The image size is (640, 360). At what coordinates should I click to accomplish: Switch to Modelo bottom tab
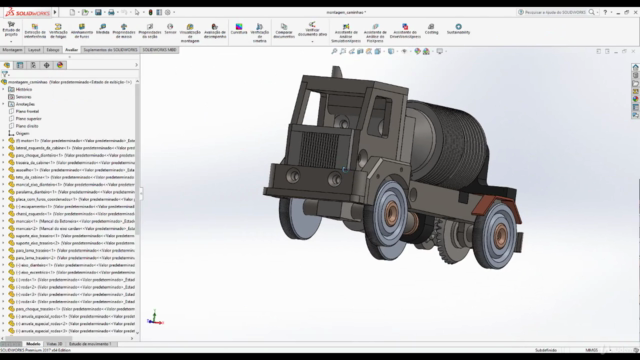[x=33, y=344]
